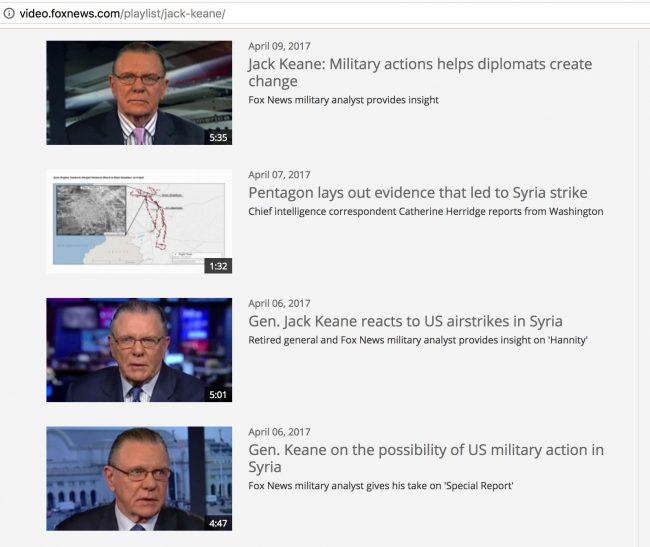Viewport: 650px width, 547px height.
Task: Click the Catherine Herridge reports description text
Action: (426, 211)
